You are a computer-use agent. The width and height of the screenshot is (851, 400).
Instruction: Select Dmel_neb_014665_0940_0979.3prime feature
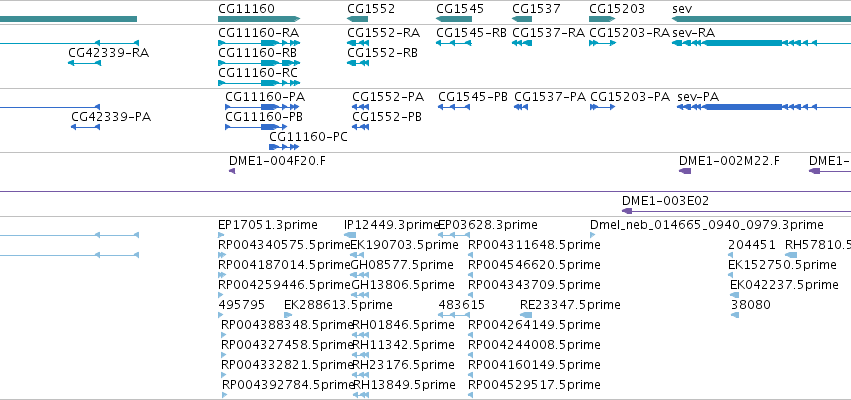(x=593, y=235)
